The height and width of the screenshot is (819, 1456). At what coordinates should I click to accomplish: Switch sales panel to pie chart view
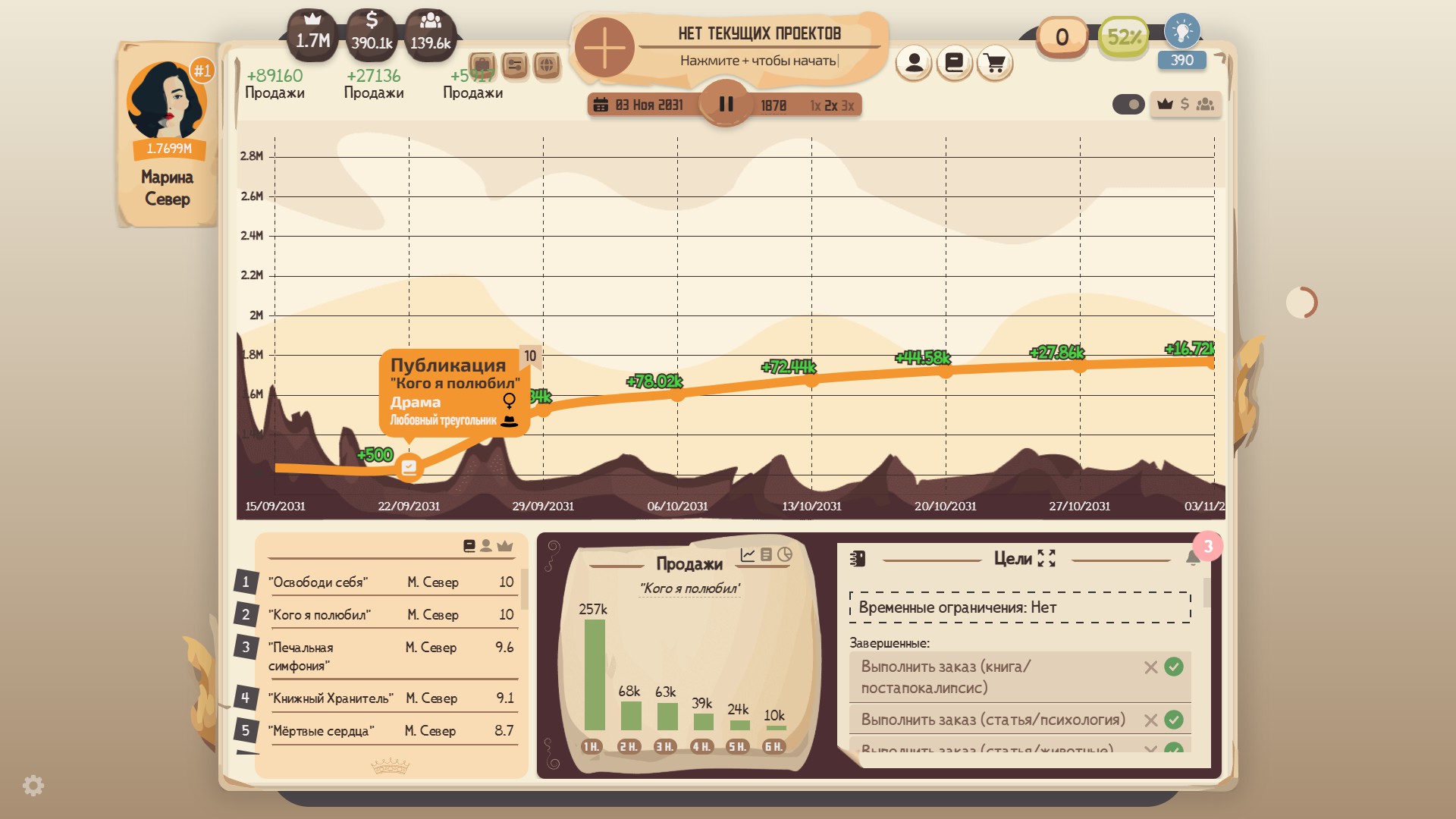pyautogui.click(x=785, y=555)
